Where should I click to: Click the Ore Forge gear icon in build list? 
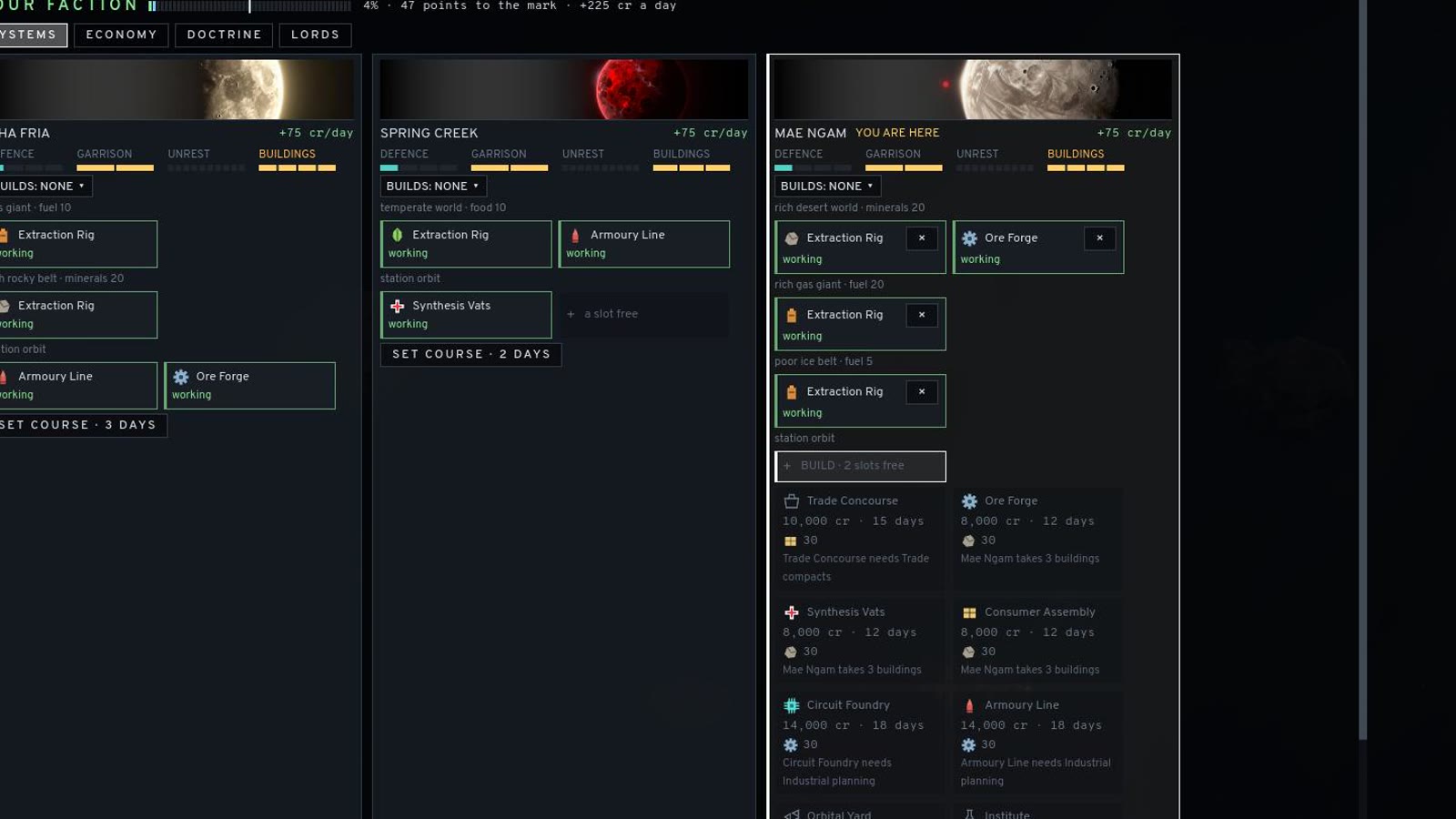pos(969,501)
